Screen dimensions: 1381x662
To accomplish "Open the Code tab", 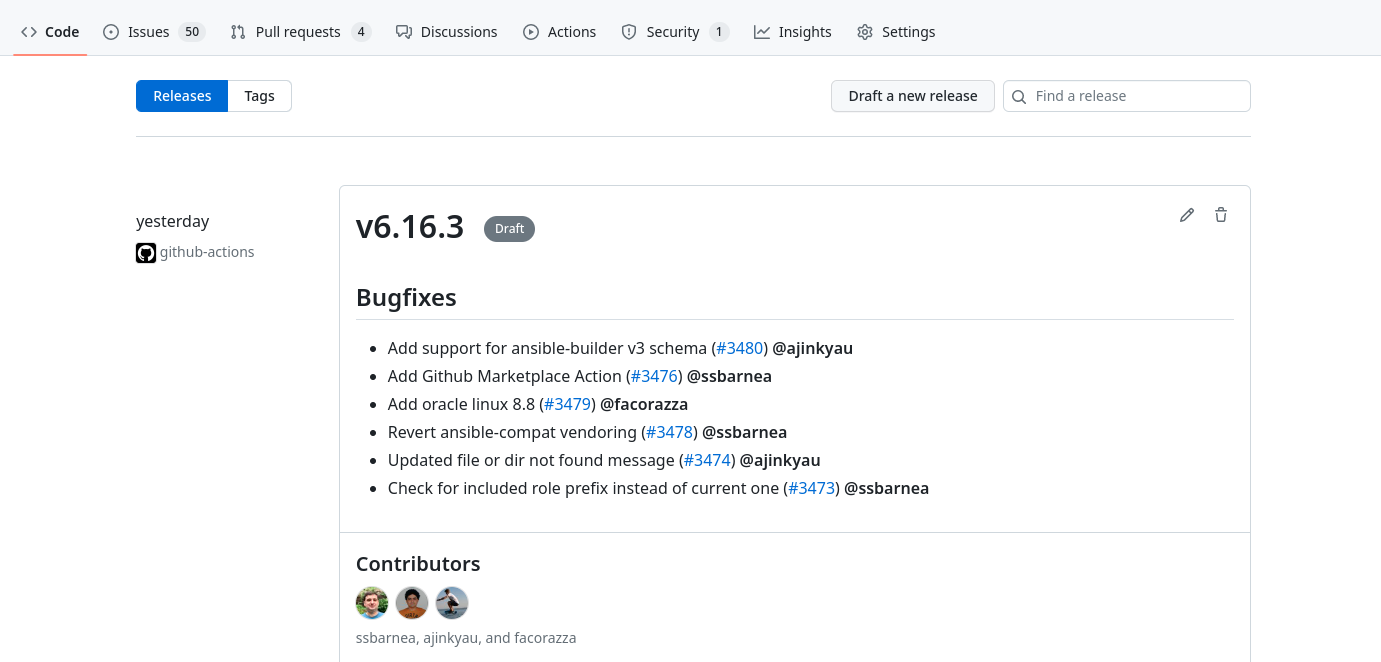I will [50, 32].
